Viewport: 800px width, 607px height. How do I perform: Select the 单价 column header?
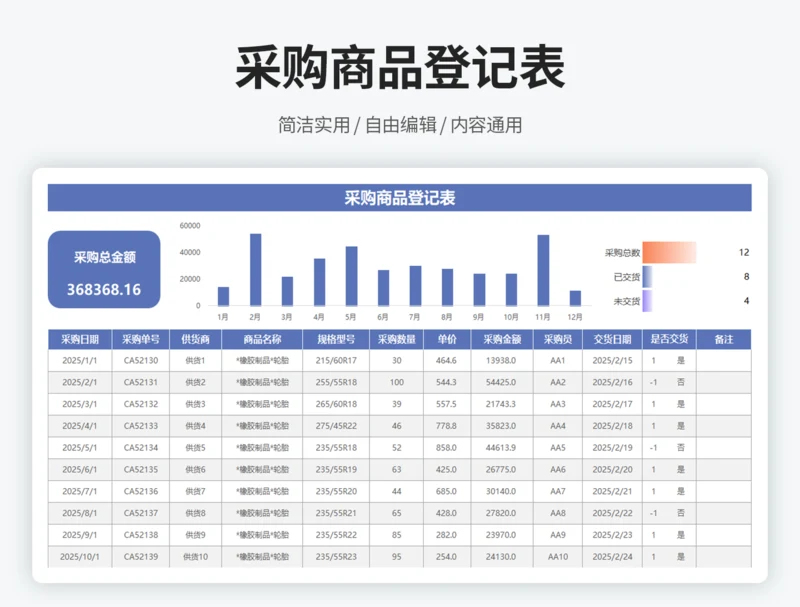pos(447,339)
